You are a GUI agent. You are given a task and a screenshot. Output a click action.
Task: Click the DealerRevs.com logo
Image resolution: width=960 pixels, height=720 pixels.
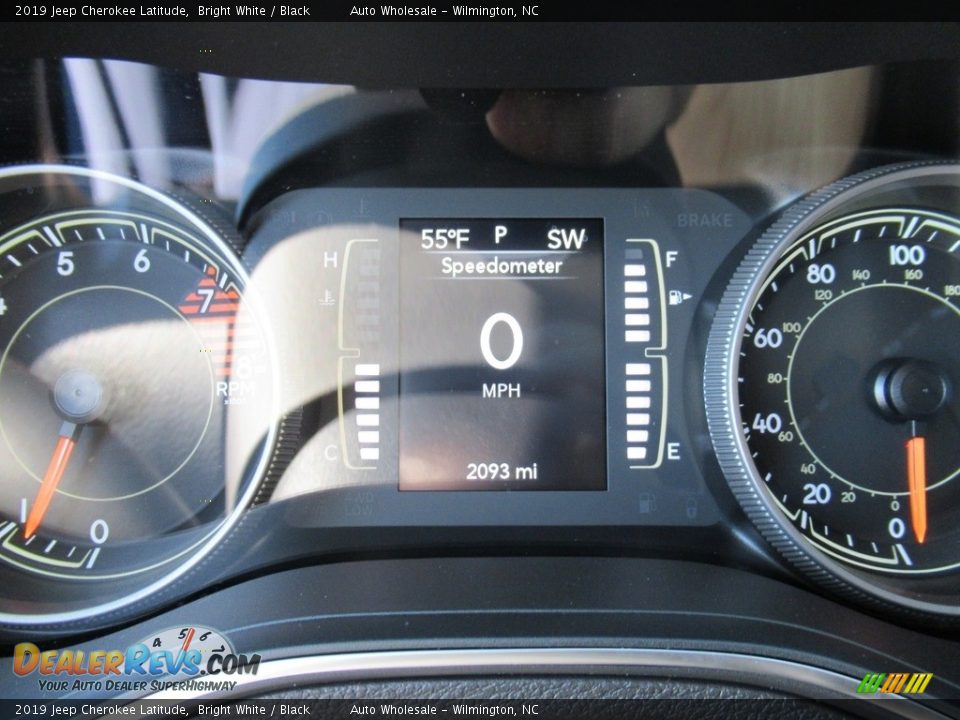pos(136,660)
